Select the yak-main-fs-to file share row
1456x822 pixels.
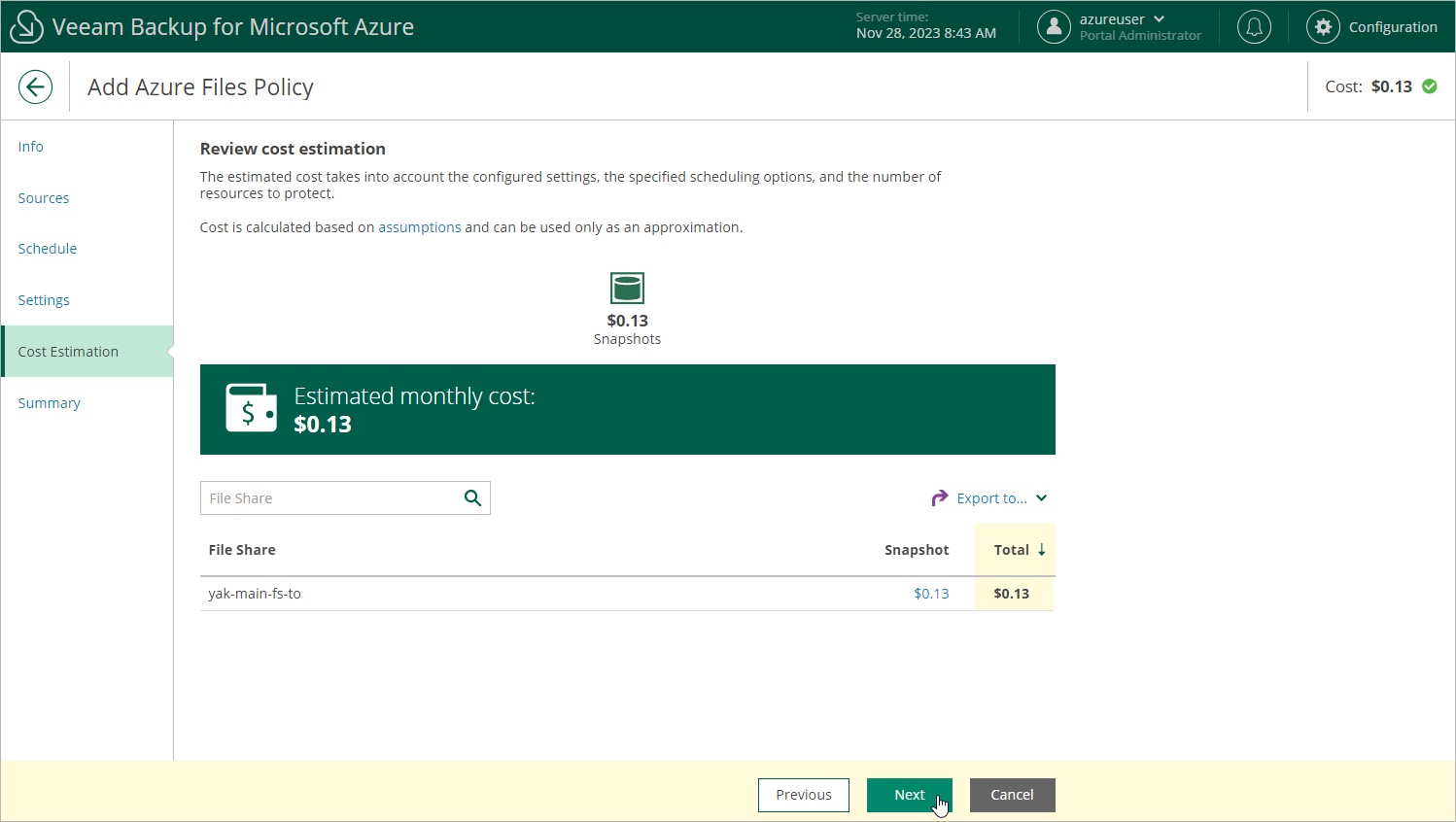point(627,594)
